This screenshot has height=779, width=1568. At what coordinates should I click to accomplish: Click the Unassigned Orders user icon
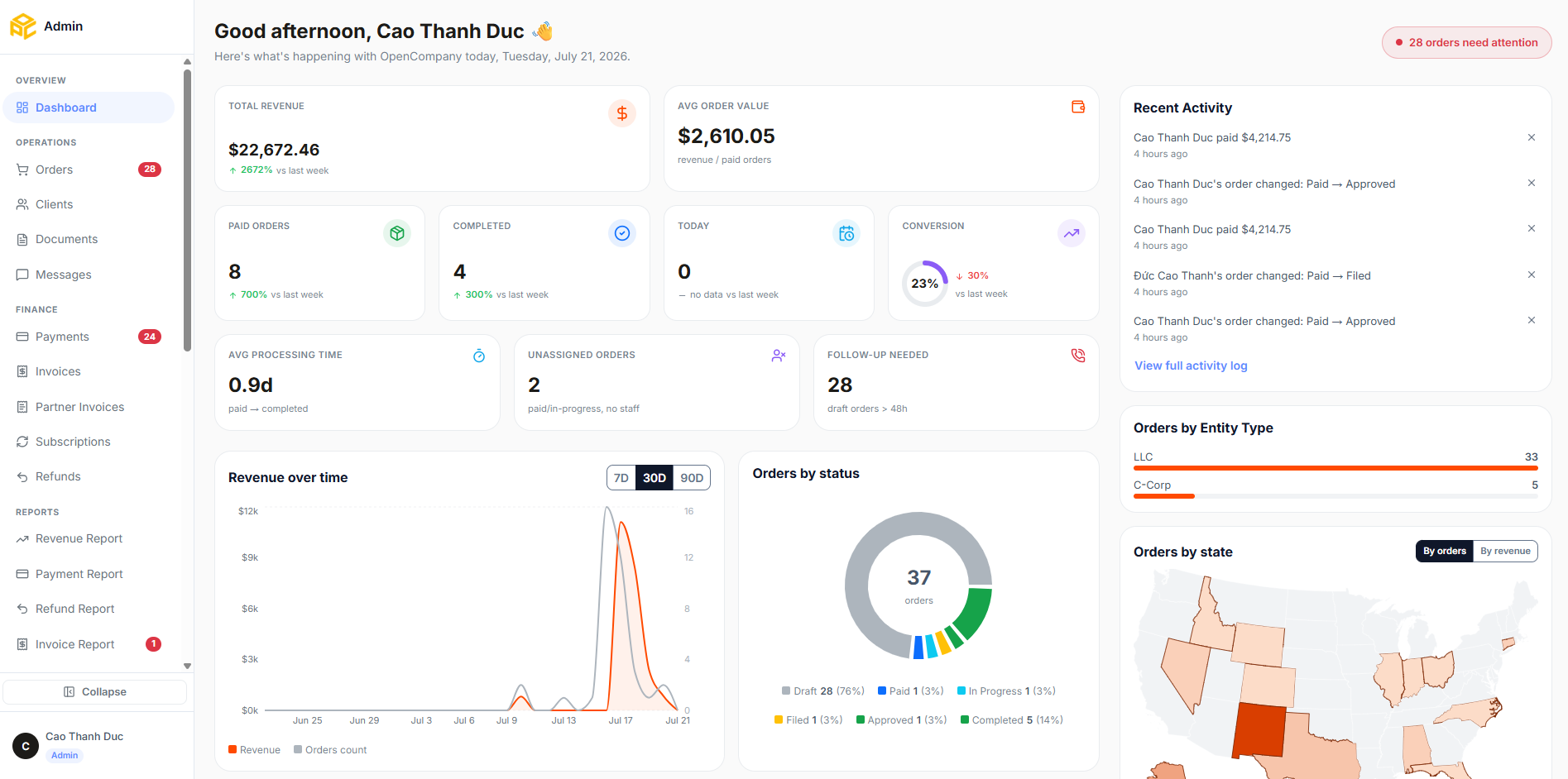779,356
